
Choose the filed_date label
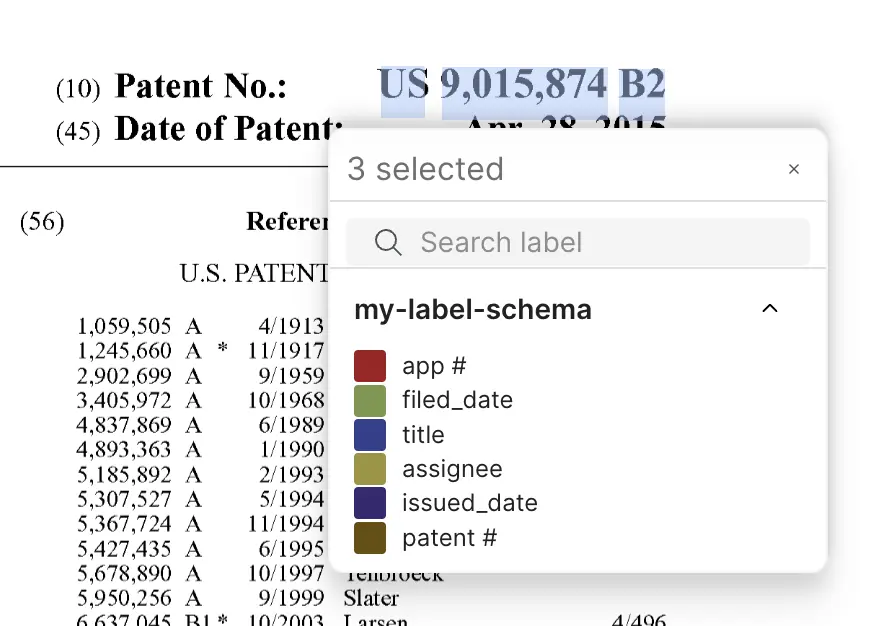point(457,400)
